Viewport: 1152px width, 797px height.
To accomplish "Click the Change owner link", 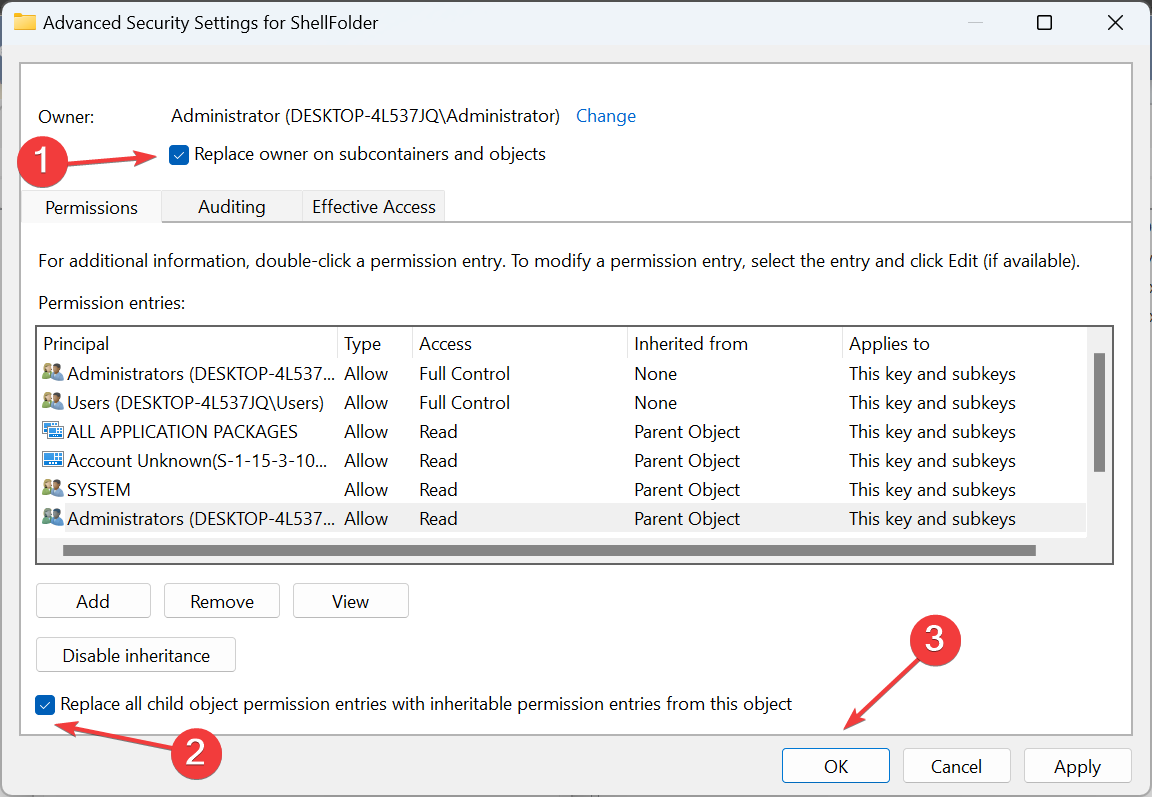I will point(605,116).
